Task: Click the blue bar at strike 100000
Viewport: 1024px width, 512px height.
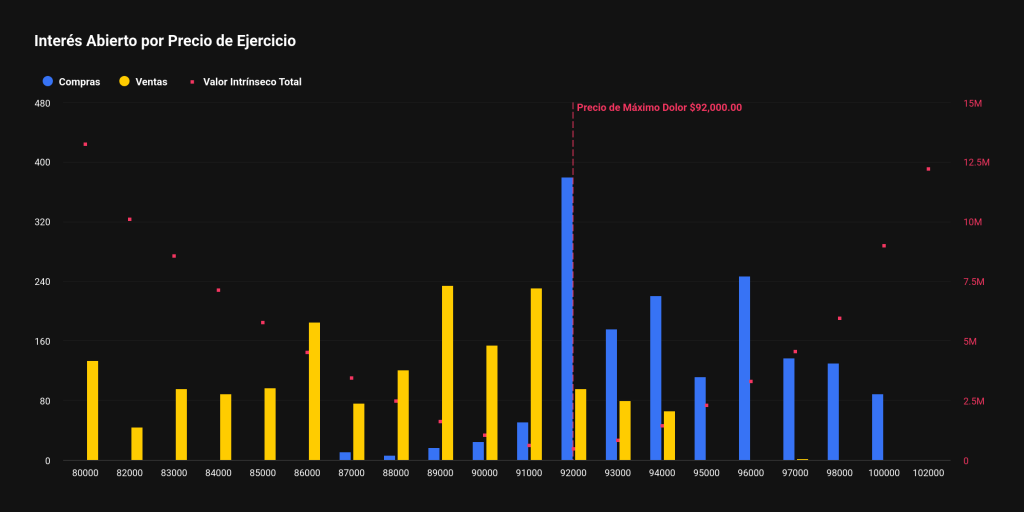Action: [877, 427]
